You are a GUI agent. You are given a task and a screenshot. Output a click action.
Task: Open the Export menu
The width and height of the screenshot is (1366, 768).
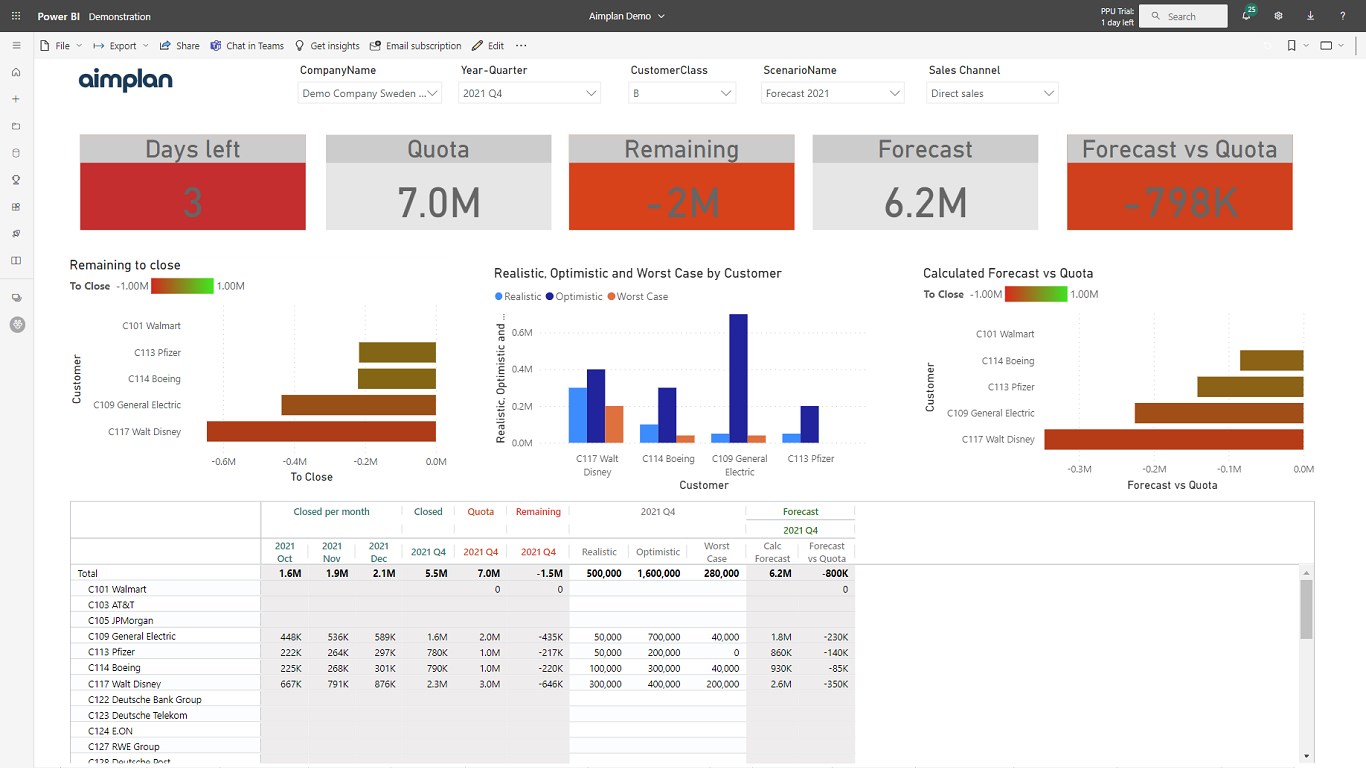(x=120, y=46)
